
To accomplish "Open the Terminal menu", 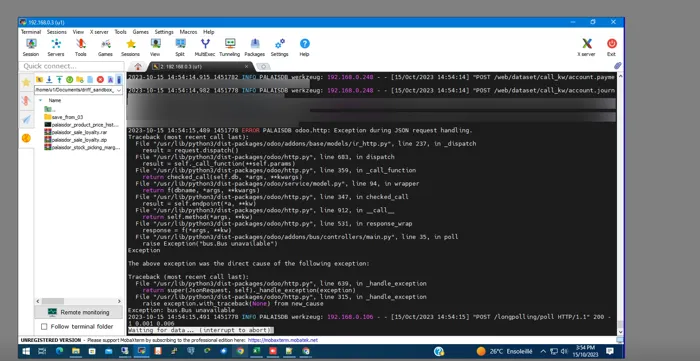I will (31, 32).
